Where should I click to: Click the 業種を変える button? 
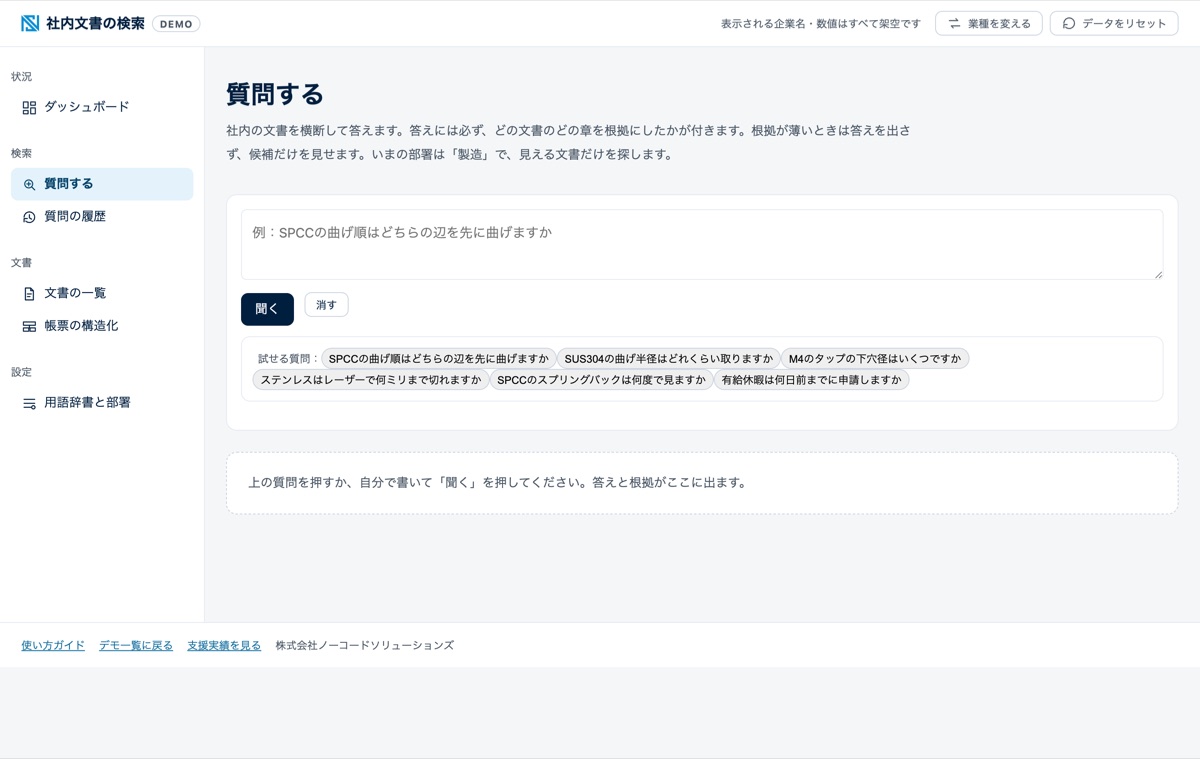click(989, 23)
